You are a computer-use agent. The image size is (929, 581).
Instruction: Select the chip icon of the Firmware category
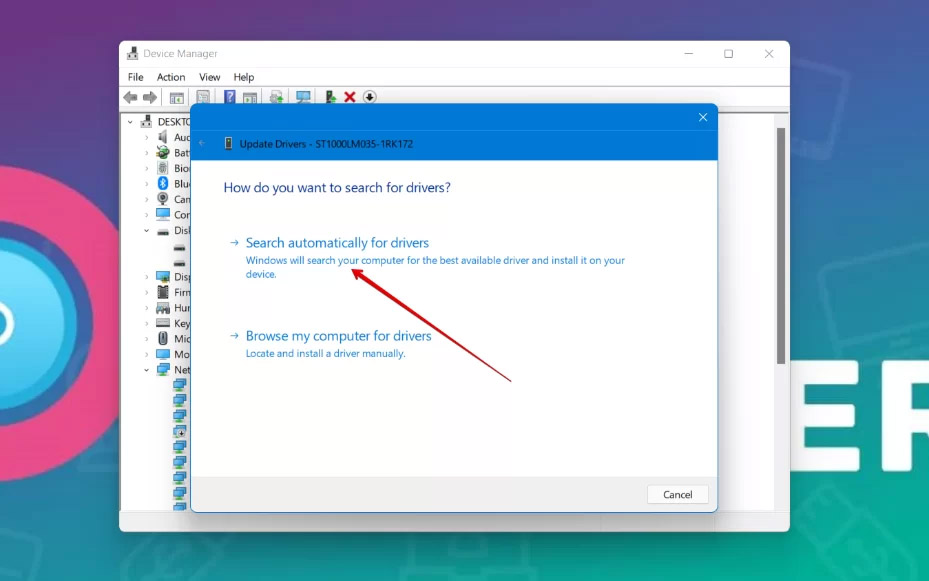[163, 292]
